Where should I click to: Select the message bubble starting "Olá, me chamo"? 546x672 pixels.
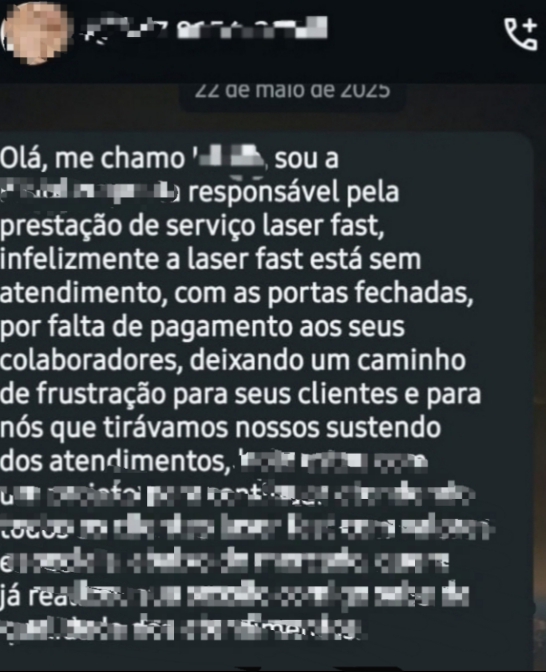coord(266,388)
